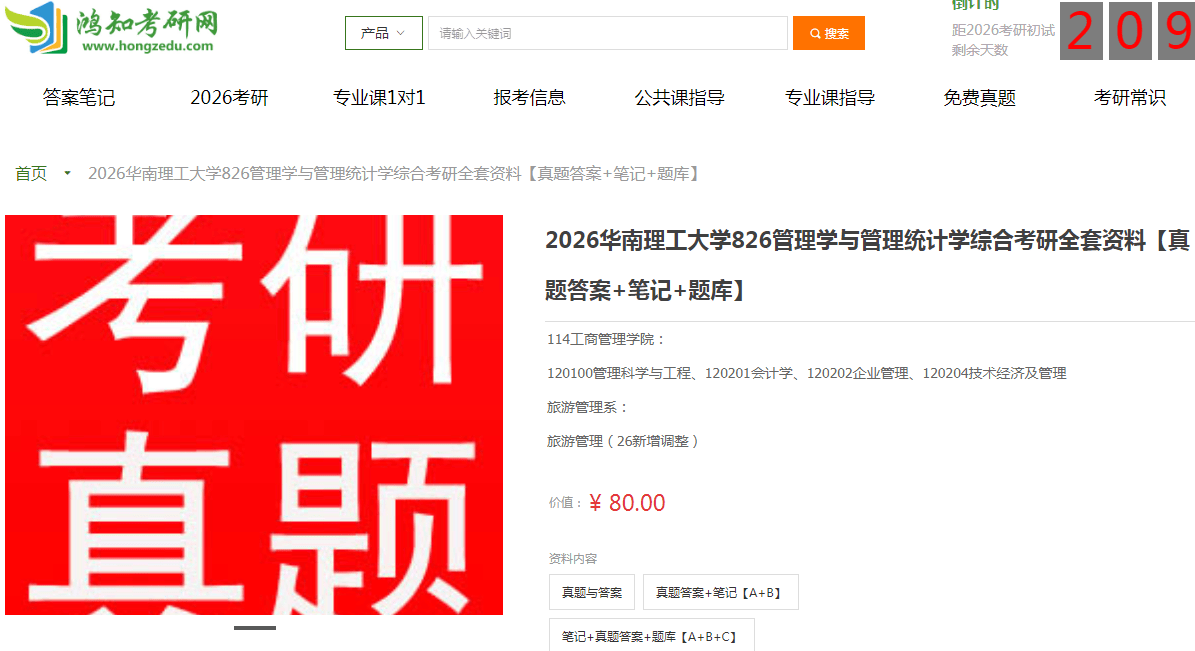Click the 鸿知考研网 site logo
The image size is (1195, 651).
[x=111, y=27]
